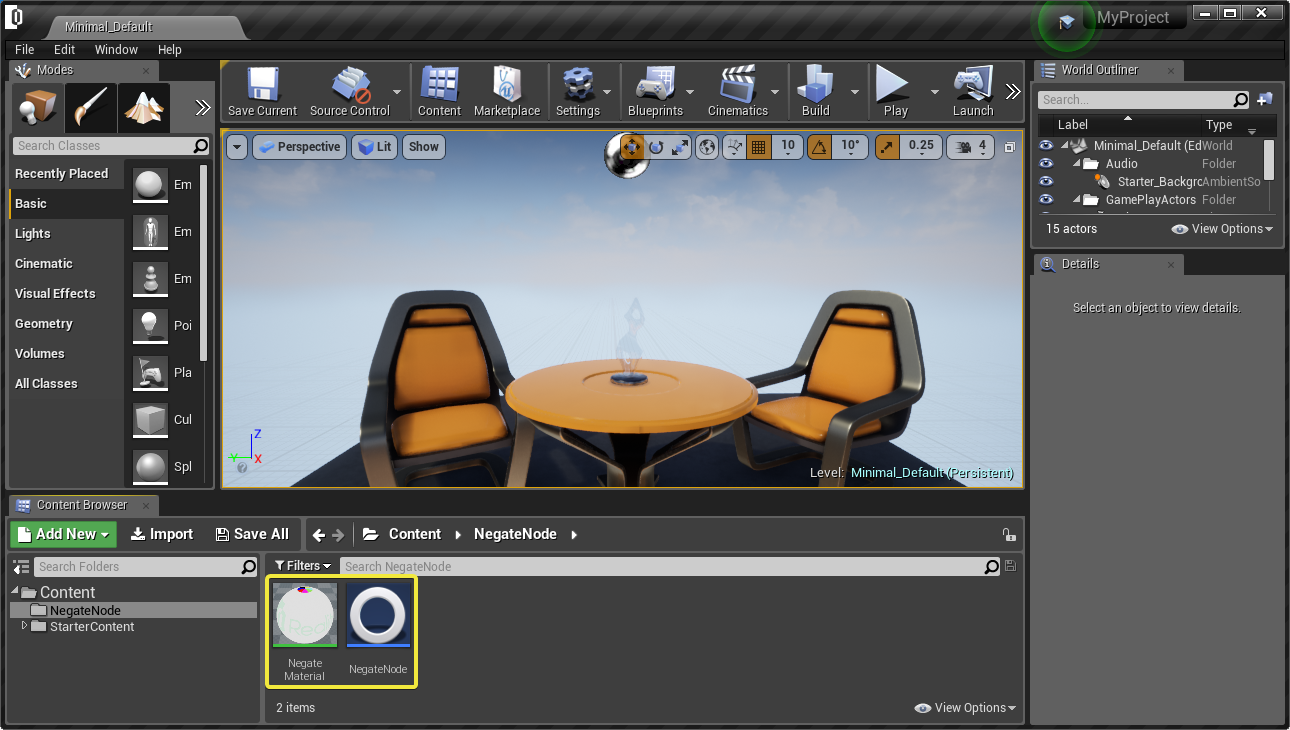
Task: Select the Geometry category in Modes panel
Action: [x=44, y=324]
